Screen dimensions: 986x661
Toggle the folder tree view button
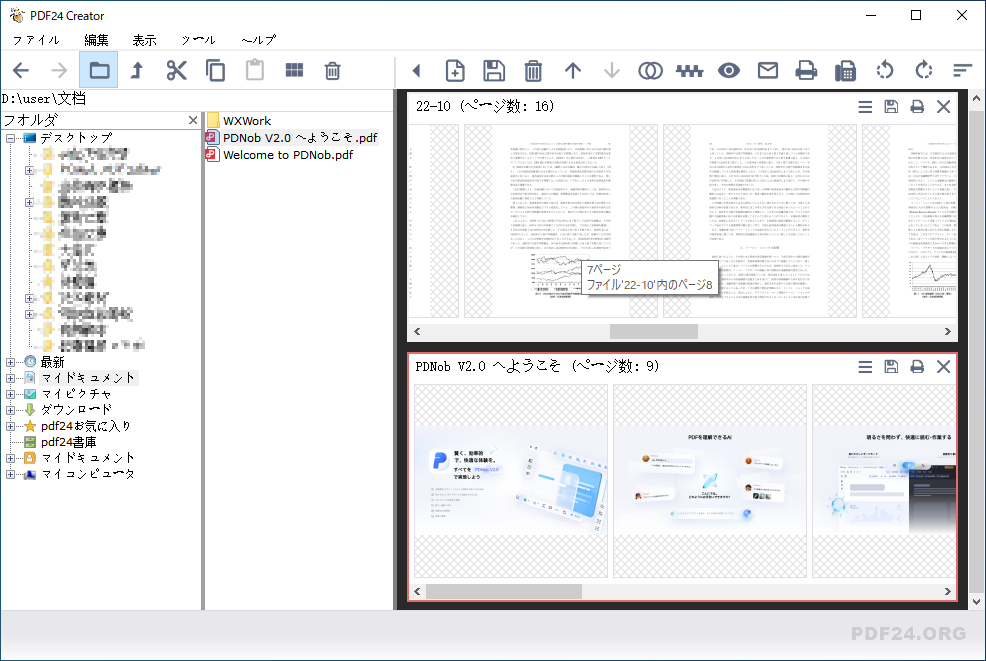coord(99,70)
